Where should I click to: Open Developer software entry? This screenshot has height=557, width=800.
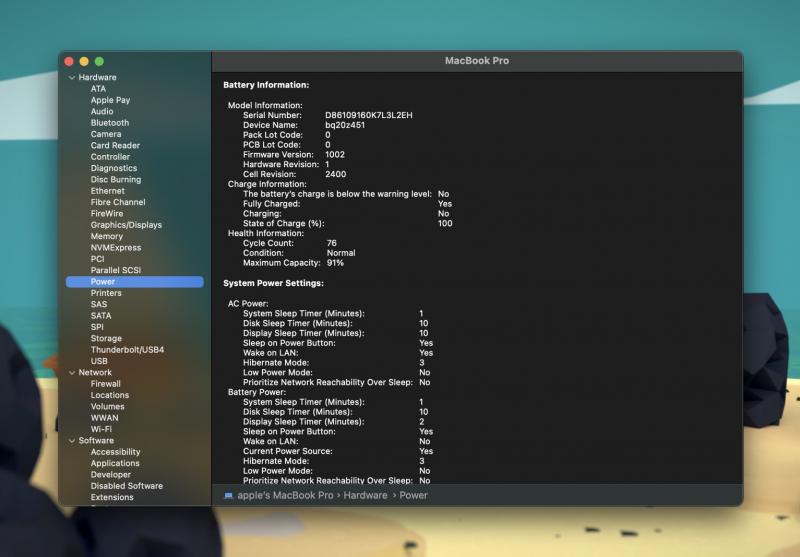coord(111,475)
